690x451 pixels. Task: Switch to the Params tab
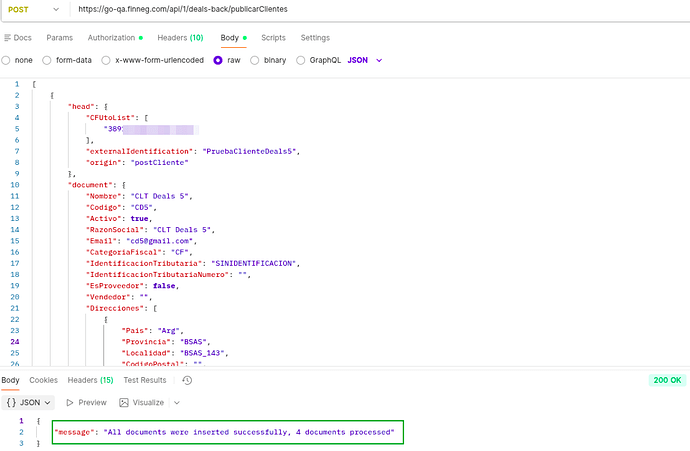click(59, 38)
